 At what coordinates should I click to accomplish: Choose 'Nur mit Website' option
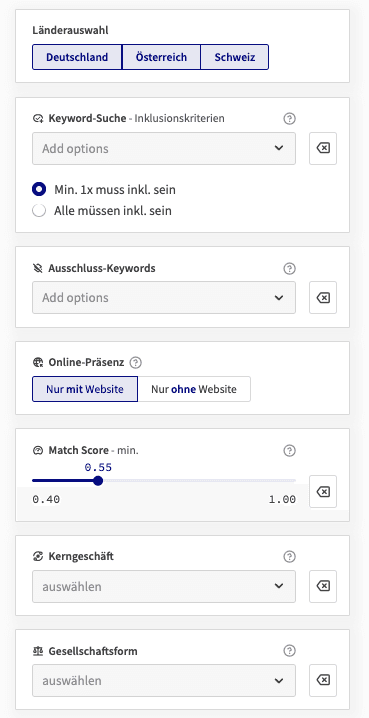(x=85, y=389)
